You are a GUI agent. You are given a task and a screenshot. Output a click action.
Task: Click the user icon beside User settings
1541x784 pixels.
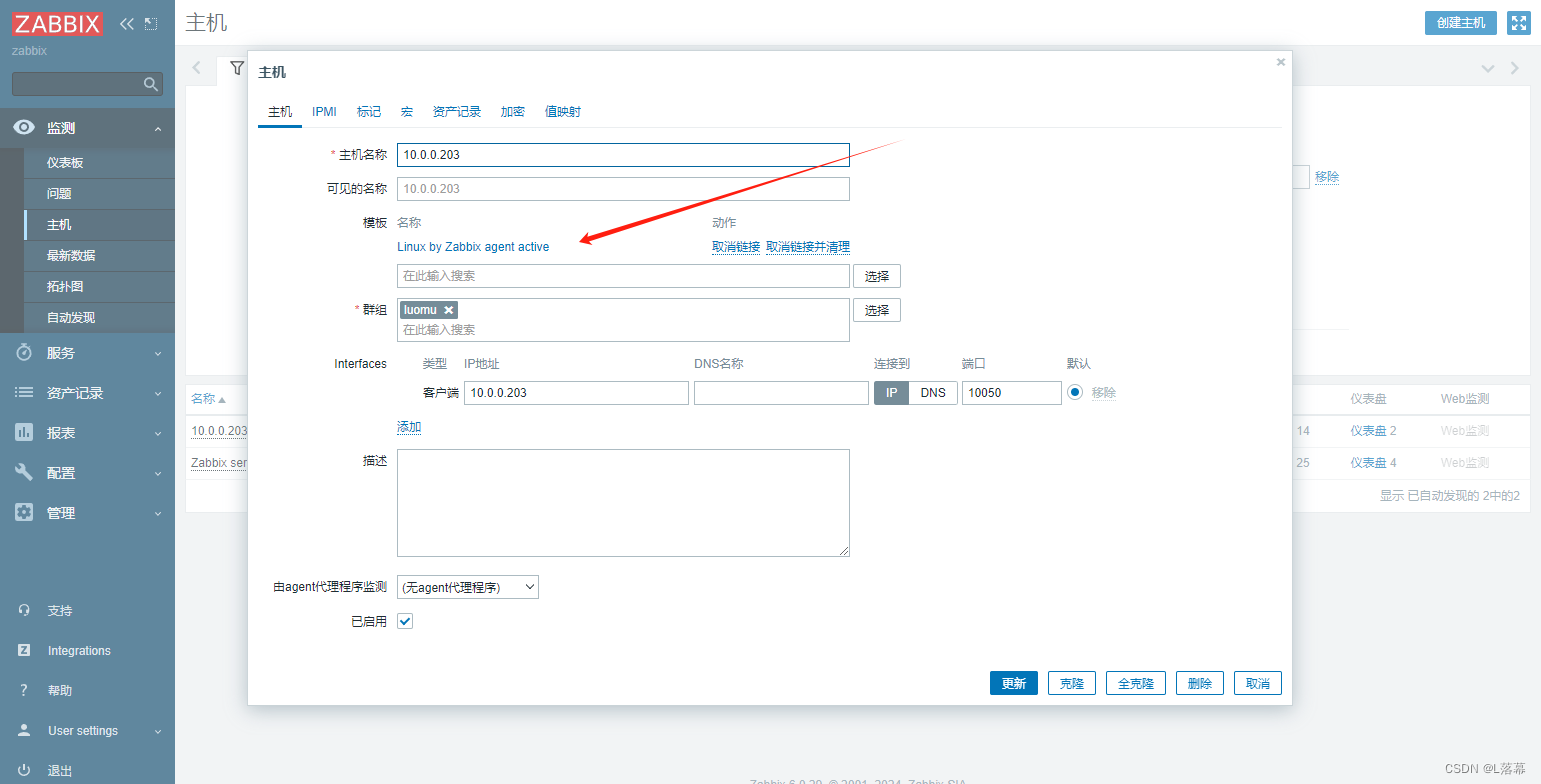point(24,730)
